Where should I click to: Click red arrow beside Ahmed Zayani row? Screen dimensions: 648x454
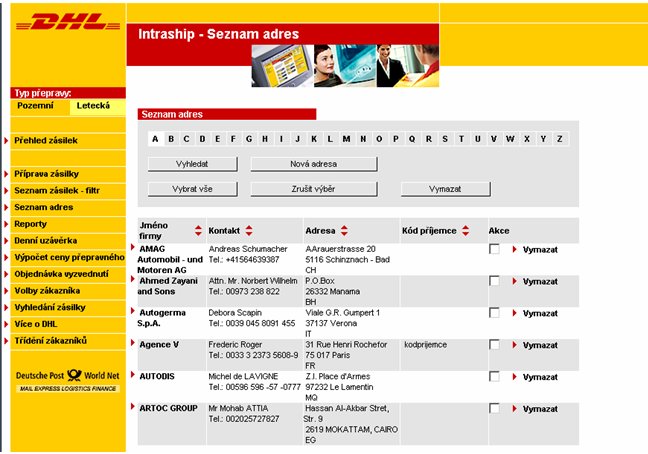coord(133,279)
